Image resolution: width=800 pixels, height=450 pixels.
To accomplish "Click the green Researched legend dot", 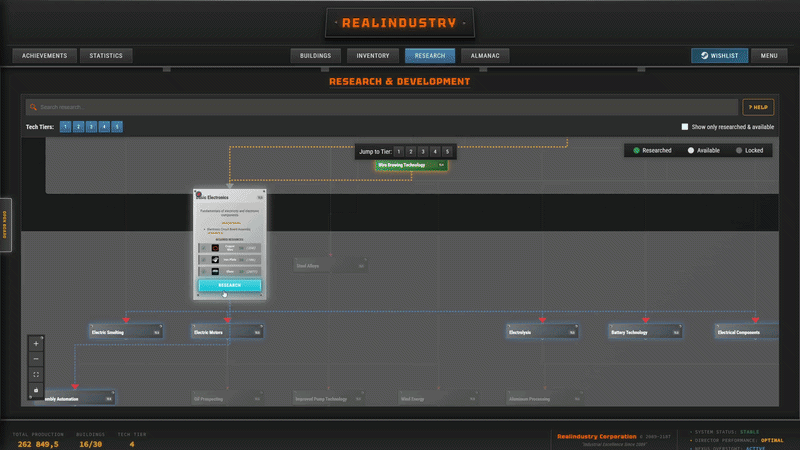I will coord(636,151).
